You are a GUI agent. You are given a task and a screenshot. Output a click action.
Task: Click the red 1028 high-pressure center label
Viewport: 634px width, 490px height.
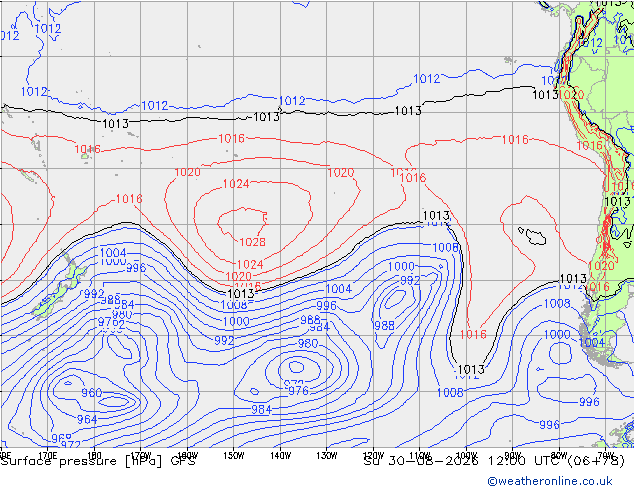[x=253, y=242]
